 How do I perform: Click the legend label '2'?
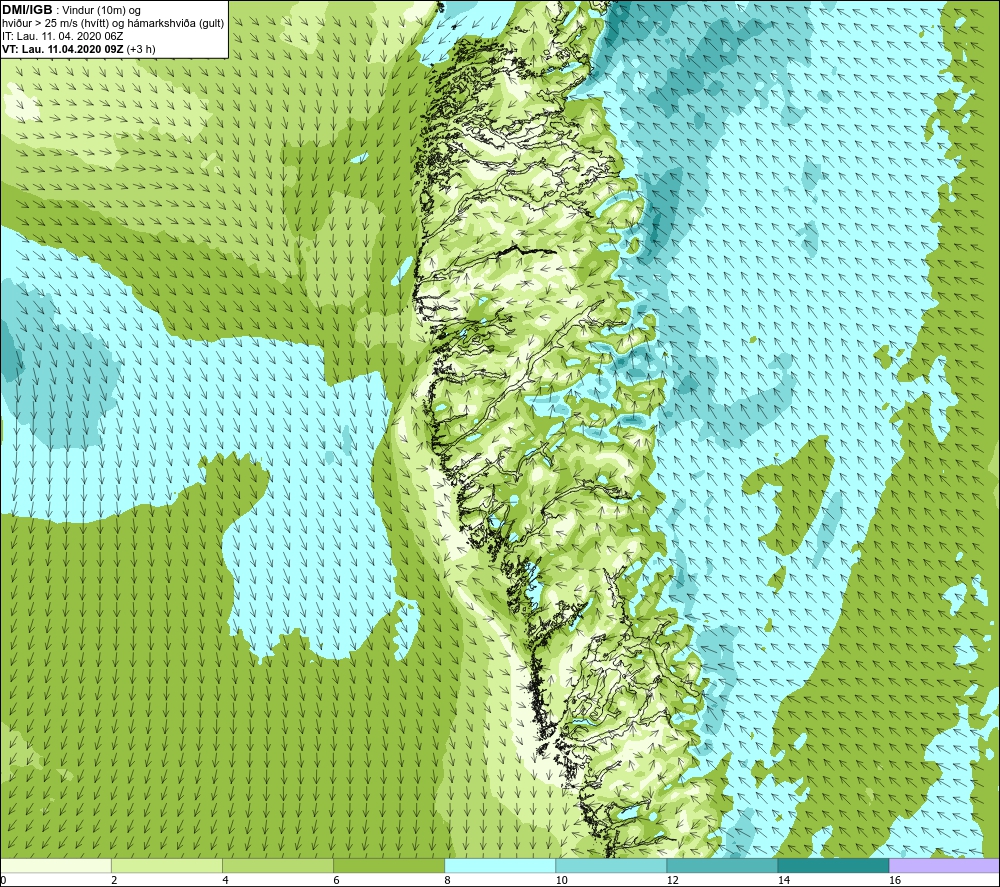114,880
